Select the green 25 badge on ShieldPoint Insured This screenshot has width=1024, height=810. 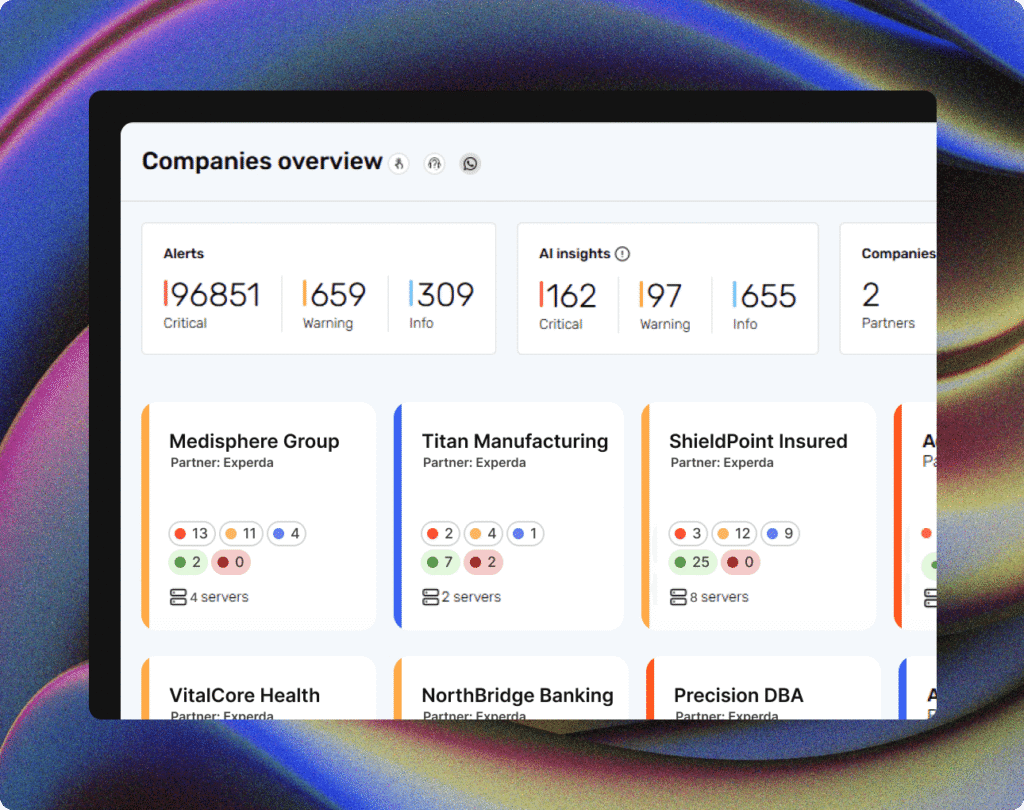[693, 562]
